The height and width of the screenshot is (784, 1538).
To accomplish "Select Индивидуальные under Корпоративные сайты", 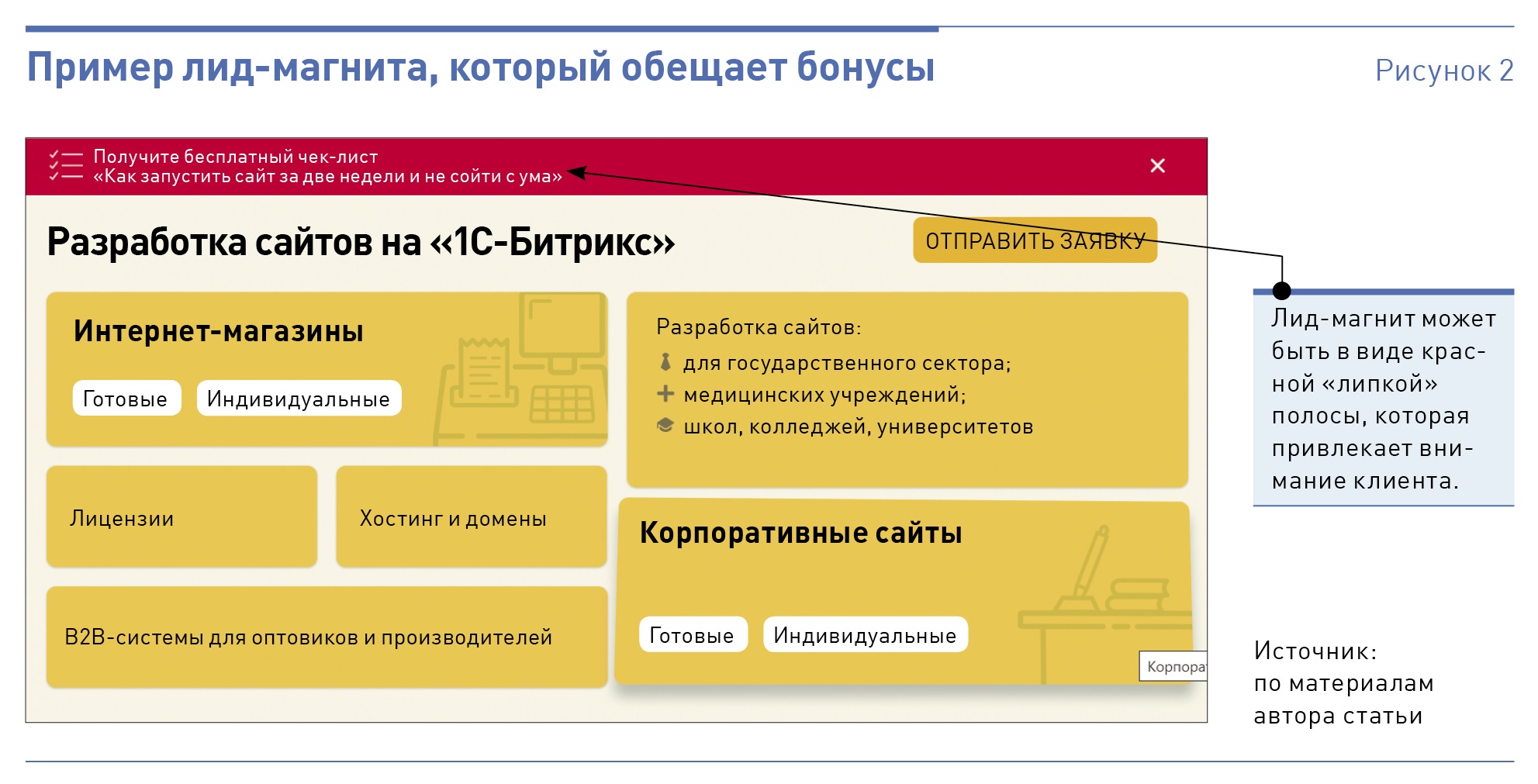I will pyautogui.click(x=865, y=635).
